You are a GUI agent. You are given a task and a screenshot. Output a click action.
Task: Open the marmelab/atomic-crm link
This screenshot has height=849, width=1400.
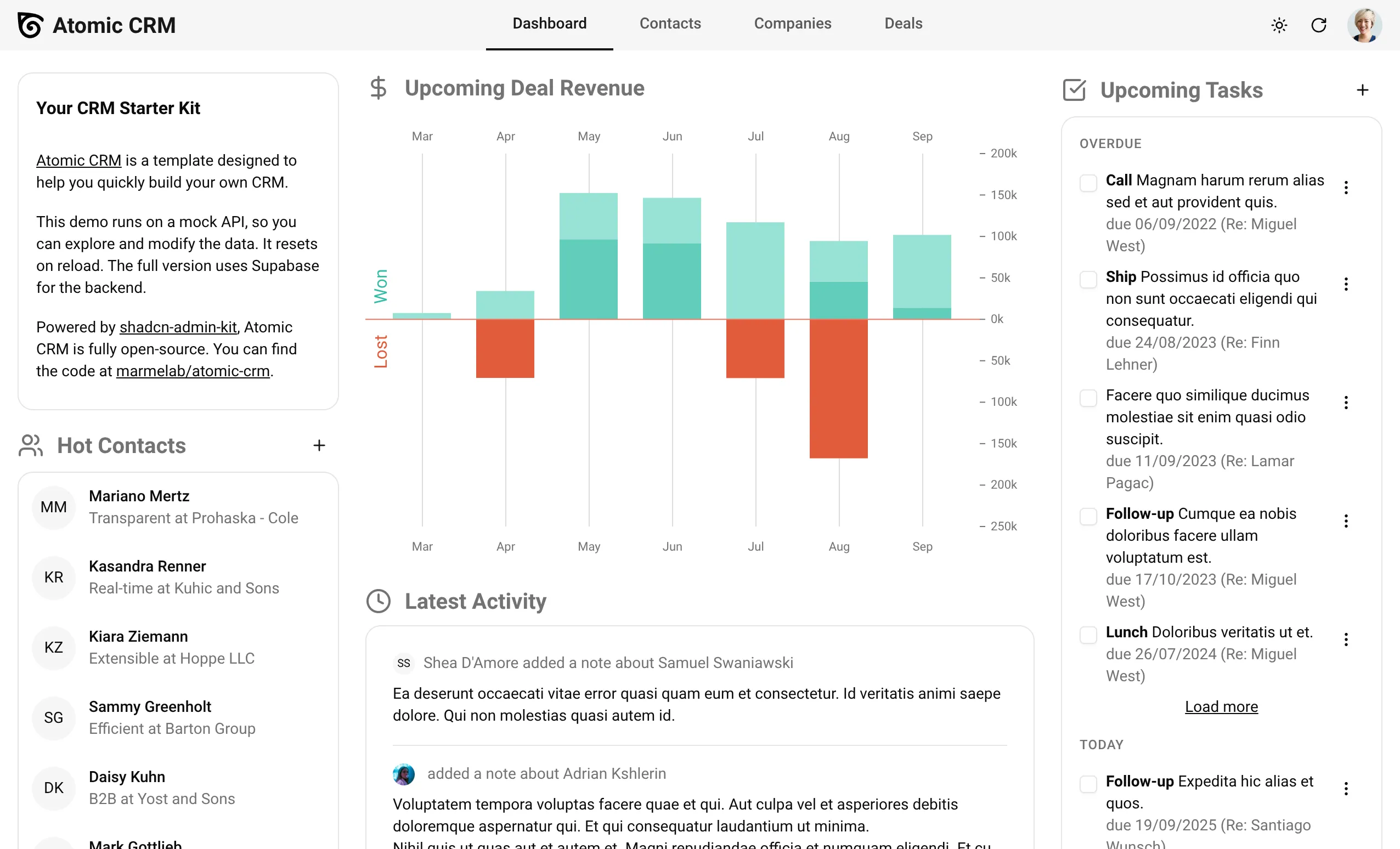coord(193,371)
